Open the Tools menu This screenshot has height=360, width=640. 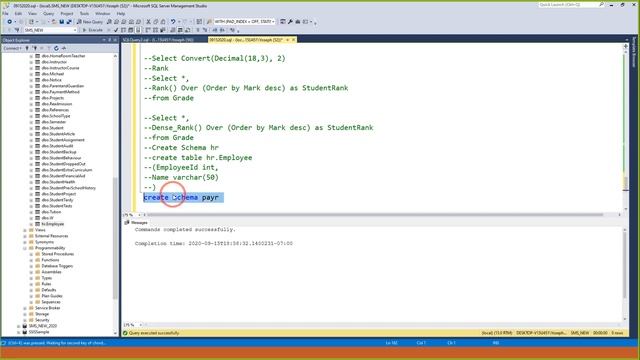[x=84, y=13]
